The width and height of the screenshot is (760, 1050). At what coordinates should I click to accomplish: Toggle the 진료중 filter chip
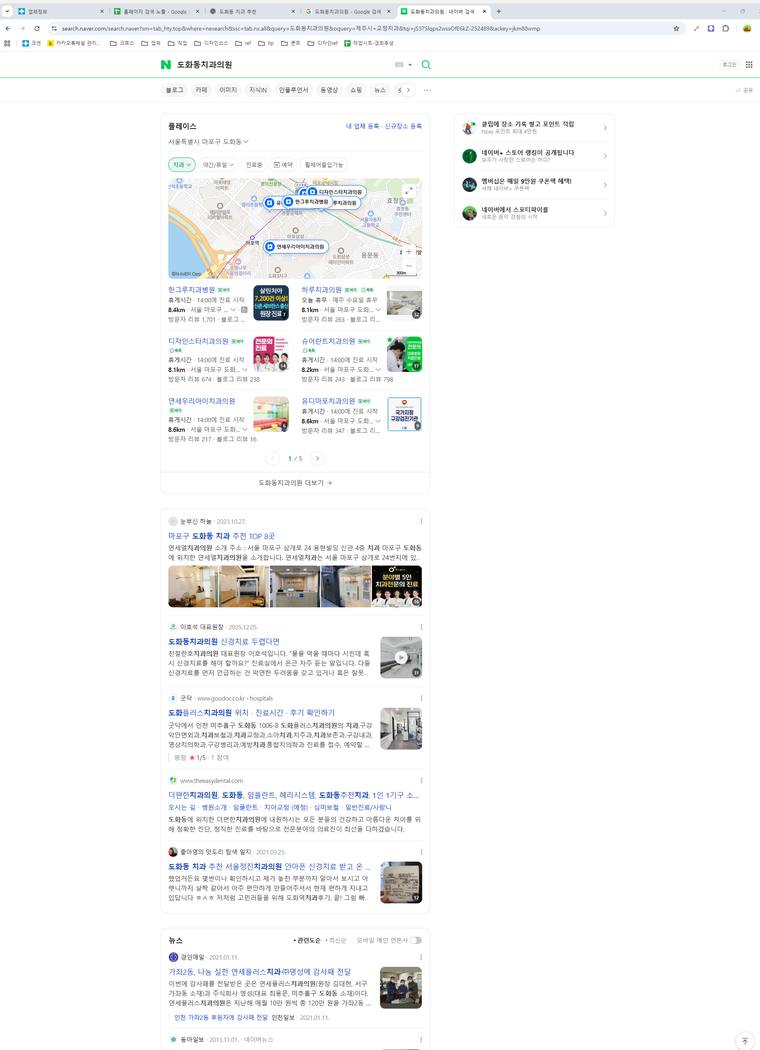click(x=254, y=164)
